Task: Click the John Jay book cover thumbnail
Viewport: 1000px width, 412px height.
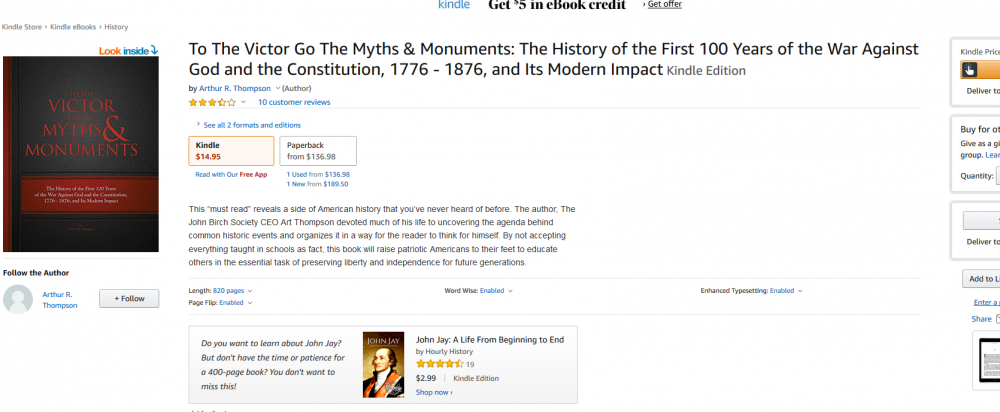Action: (383, 364)
